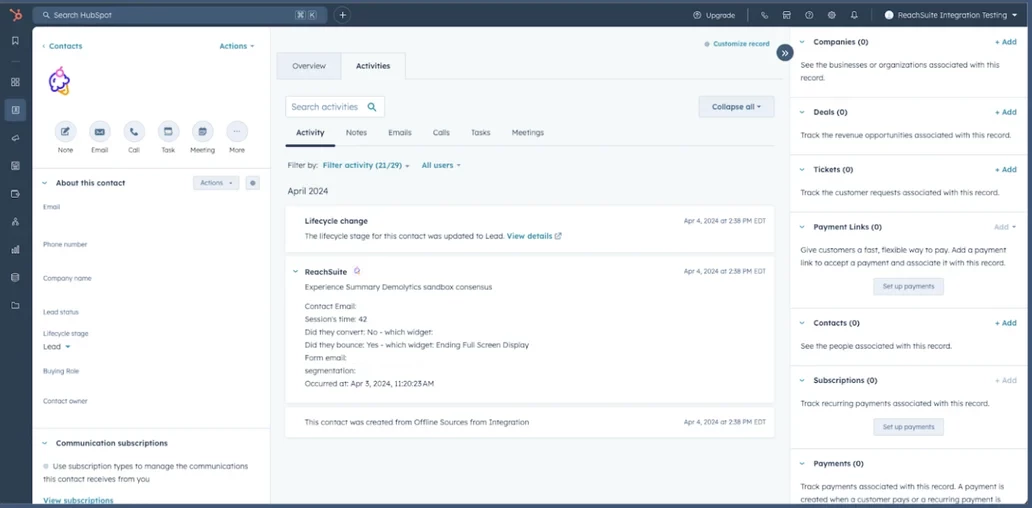Select the Activity filter tab
1032x508 pixels.
(x=310, y=132)
